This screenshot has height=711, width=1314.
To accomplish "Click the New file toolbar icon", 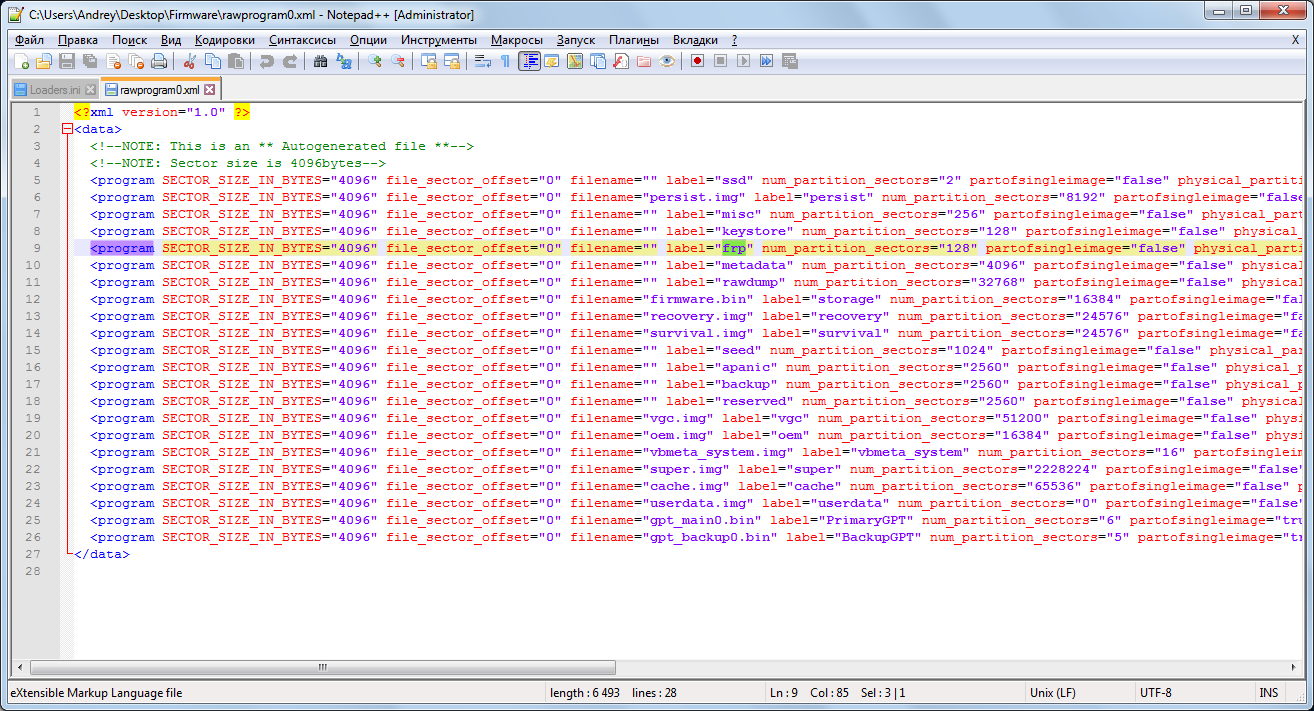I will coord(22,62).
